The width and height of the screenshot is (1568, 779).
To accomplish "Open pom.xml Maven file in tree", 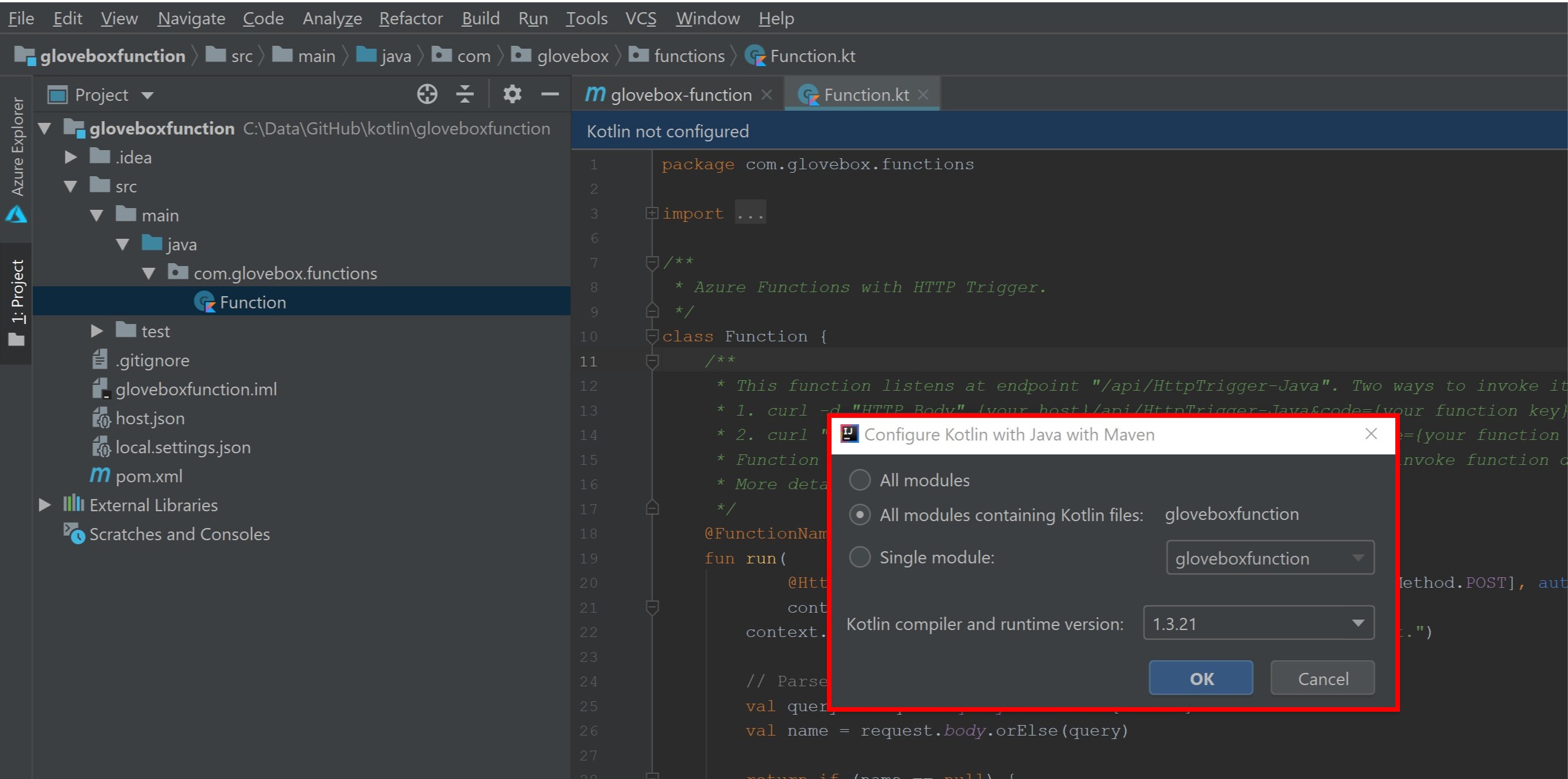I will click(148, 476).
